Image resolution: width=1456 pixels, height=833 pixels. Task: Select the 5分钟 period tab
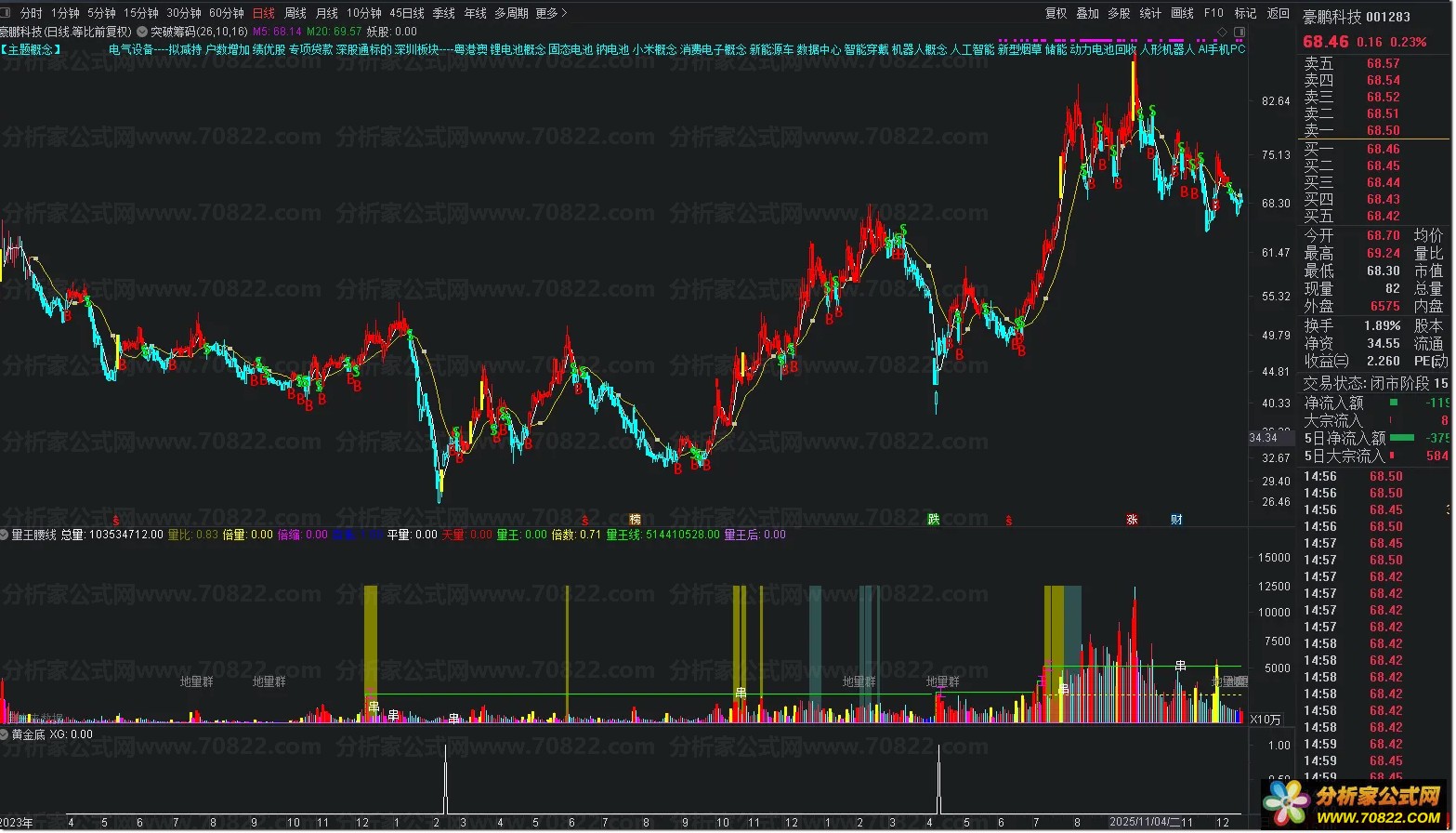pyautogui.click(x=101, y=13)
